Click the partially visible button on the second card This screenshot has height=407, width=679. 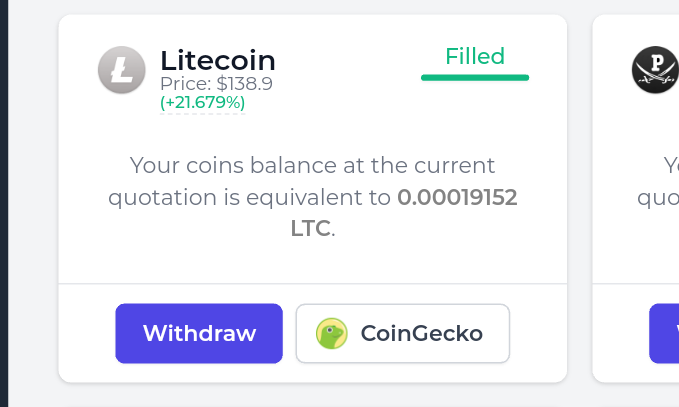click(x=664, y=333)
